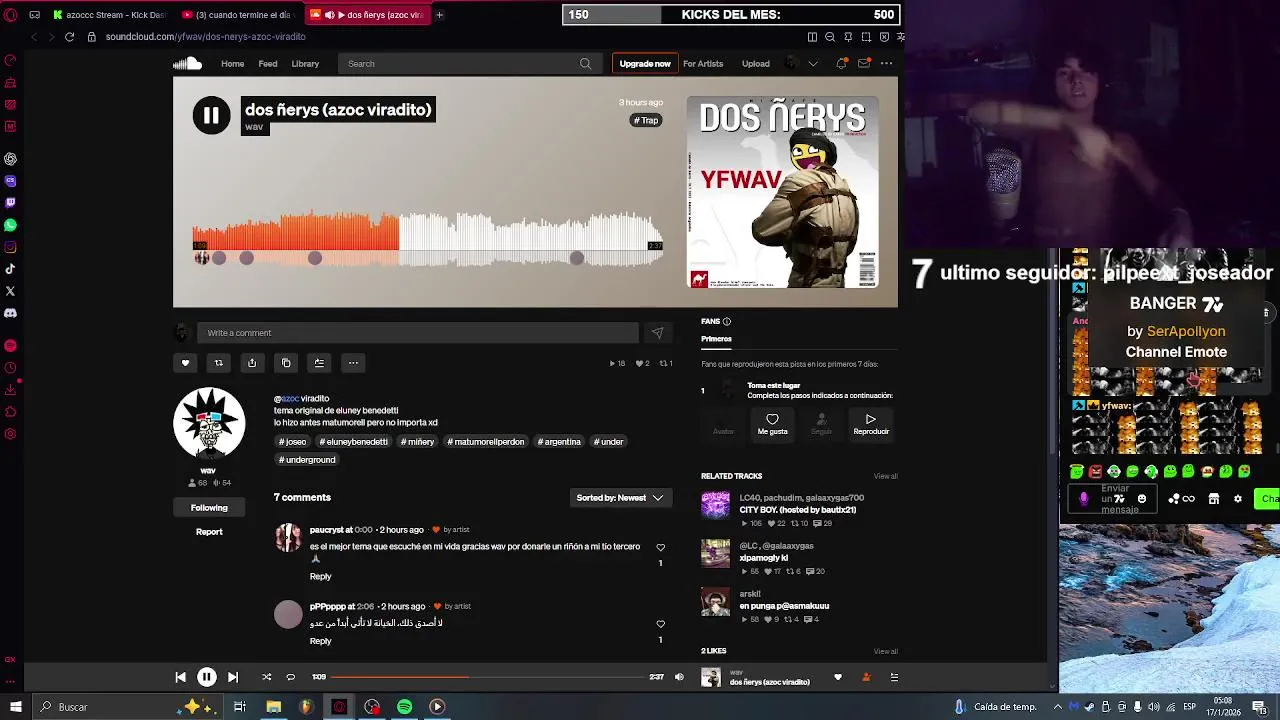The height and width of the screenshot is (720, 1280).
Task: Switch to the Kick Dashboard browser tab
Action: (110, 15)
